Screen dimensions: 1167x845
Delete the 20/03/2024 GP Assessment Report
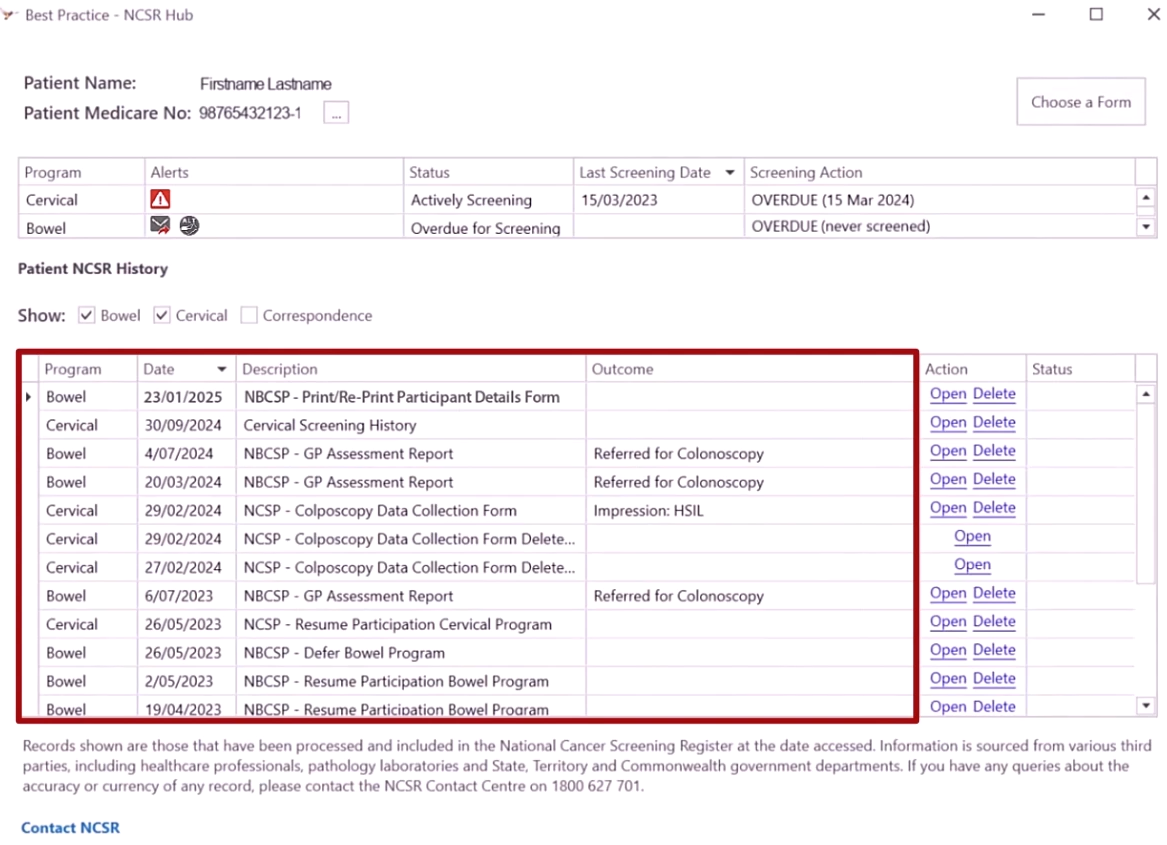click(994, 479)
